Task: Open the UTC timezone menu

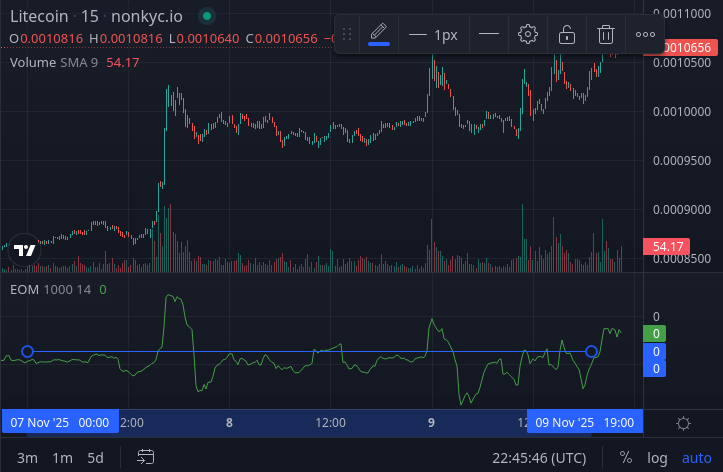Action: point(539,457)
